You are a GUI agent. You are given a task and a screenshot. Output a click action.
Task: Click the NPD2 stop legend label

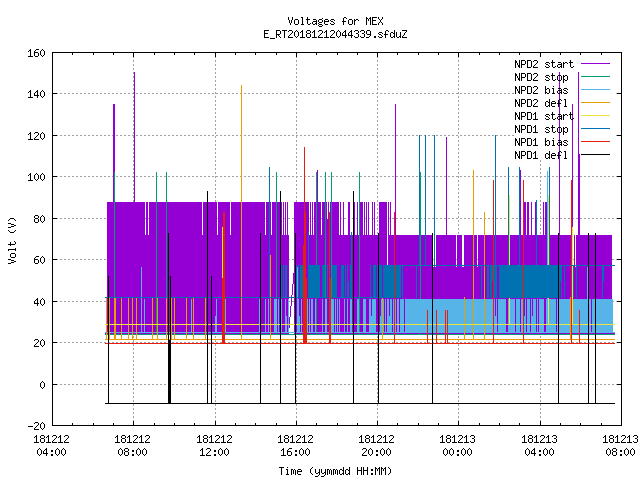coord(541,77)
